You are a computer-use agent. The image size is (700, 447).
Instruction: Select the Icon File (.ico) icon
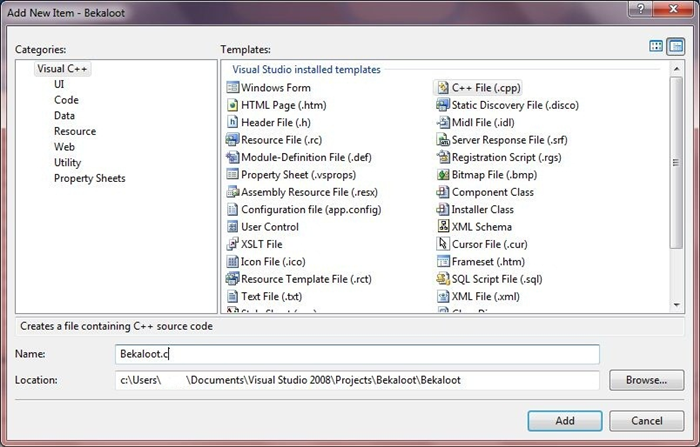coord(233,262)
